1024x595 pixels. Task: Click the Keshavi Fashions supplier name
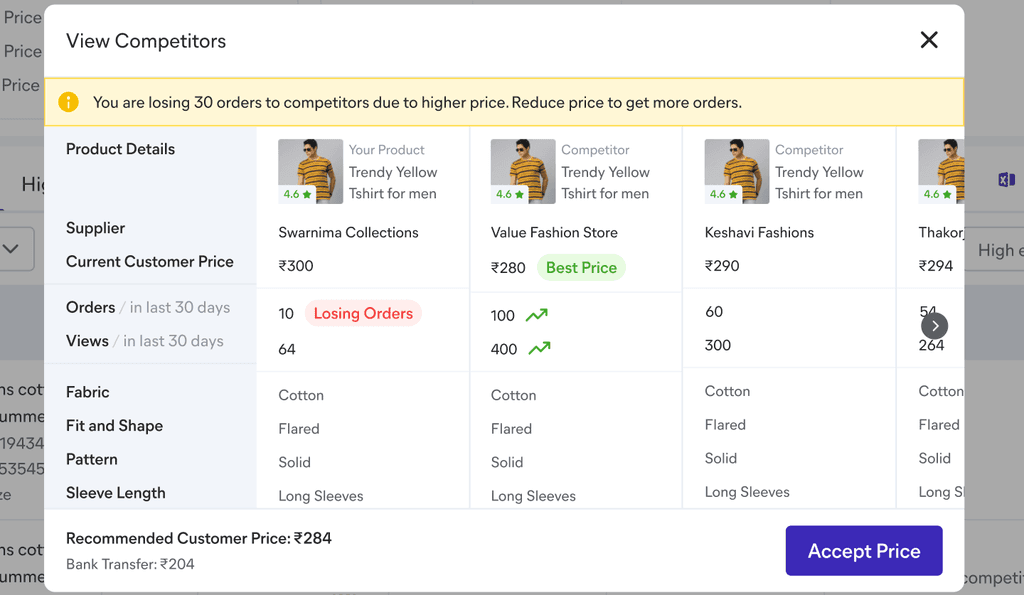tap(759, 233)
